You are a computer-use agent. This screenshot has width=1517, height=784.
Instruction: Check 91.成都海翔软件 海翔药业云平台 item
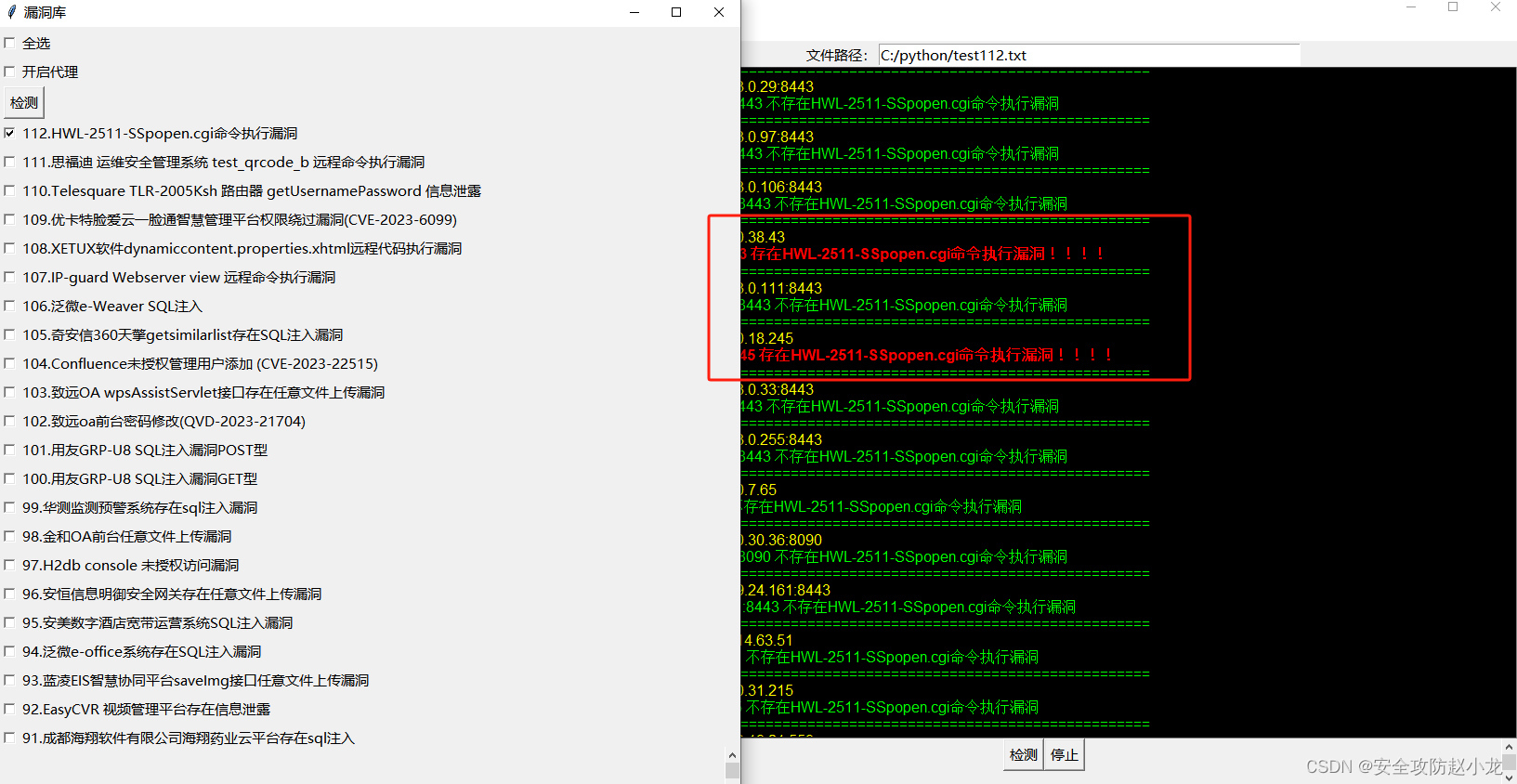(x=9, y=738)
